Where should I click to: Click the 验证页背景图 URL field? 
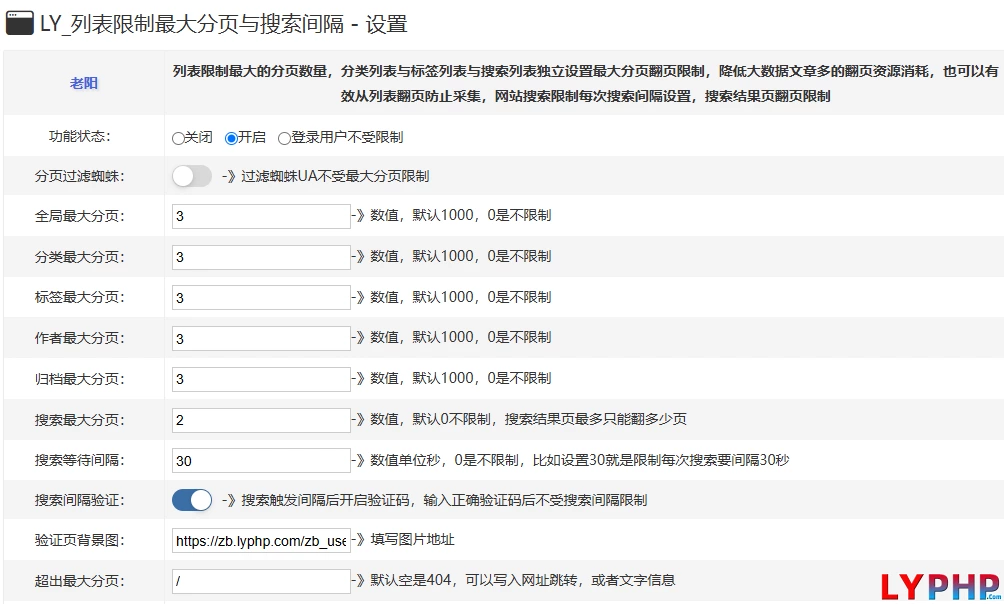pos(261,541)
